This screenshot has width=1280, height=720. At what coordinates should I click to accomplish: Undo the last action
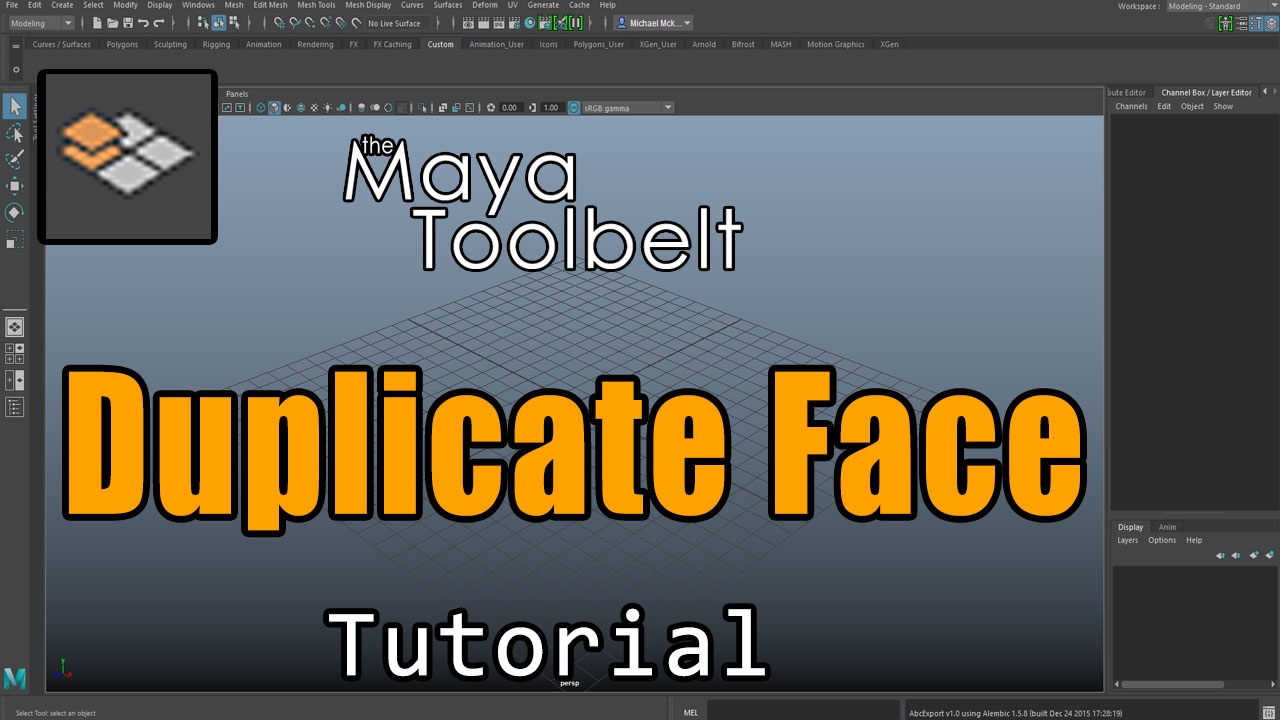(x=143, y=23)
